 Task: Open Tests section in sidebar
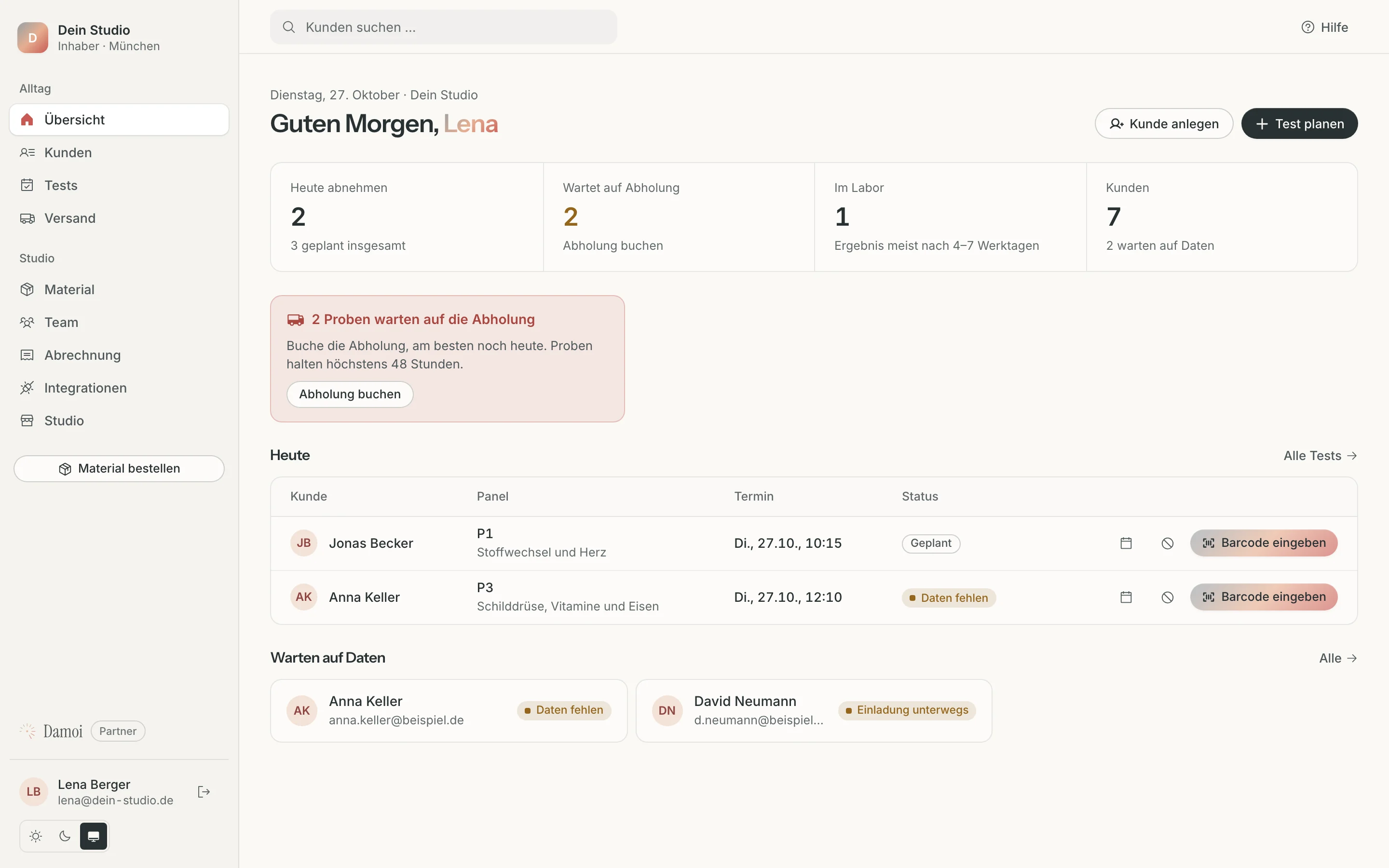pyautogui.click(x=119, y=185)
